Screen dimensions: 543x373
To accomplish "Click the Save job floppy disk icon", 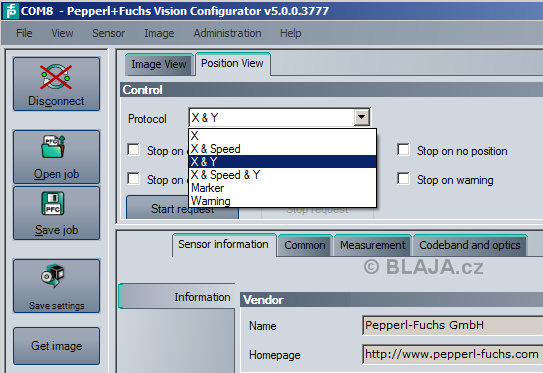I will coord(53,203).
